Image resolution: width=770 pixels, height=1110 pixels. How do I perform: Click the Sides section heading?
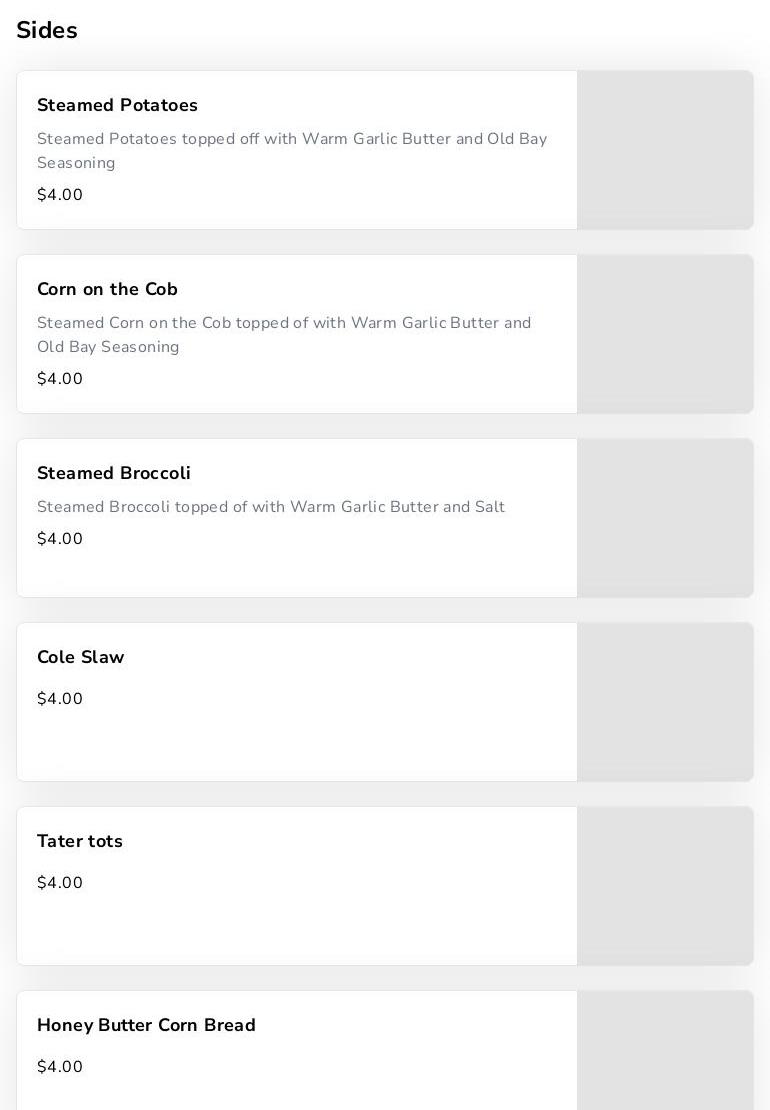(47, 30)
